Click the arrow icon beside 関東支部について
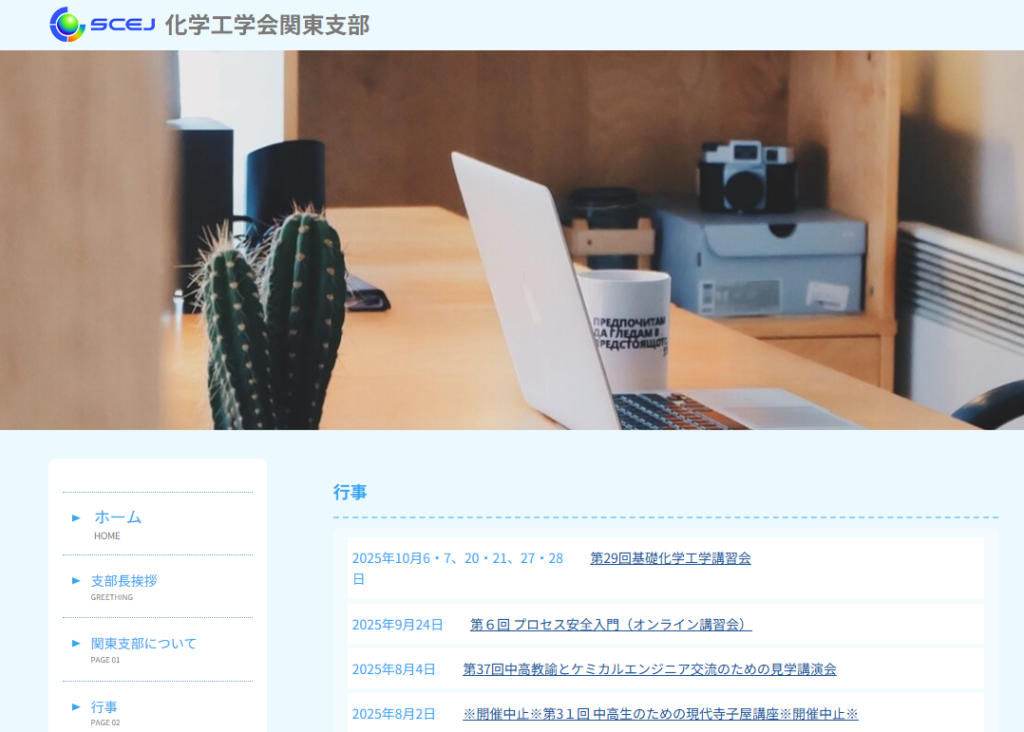This screenshot has height=732, width=1024. point(76,644)
